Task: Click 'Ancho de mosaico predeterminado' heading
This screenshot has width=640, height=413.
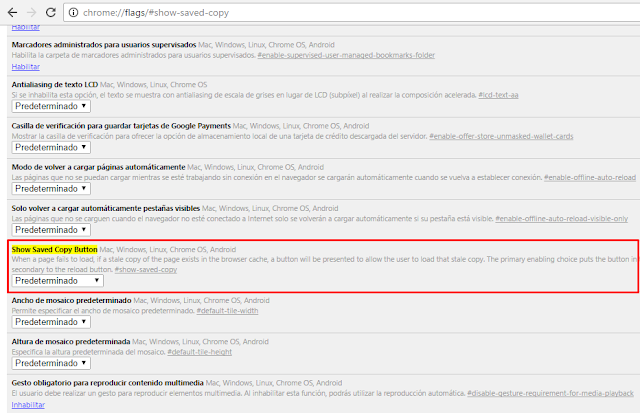Action: [71, 300]
